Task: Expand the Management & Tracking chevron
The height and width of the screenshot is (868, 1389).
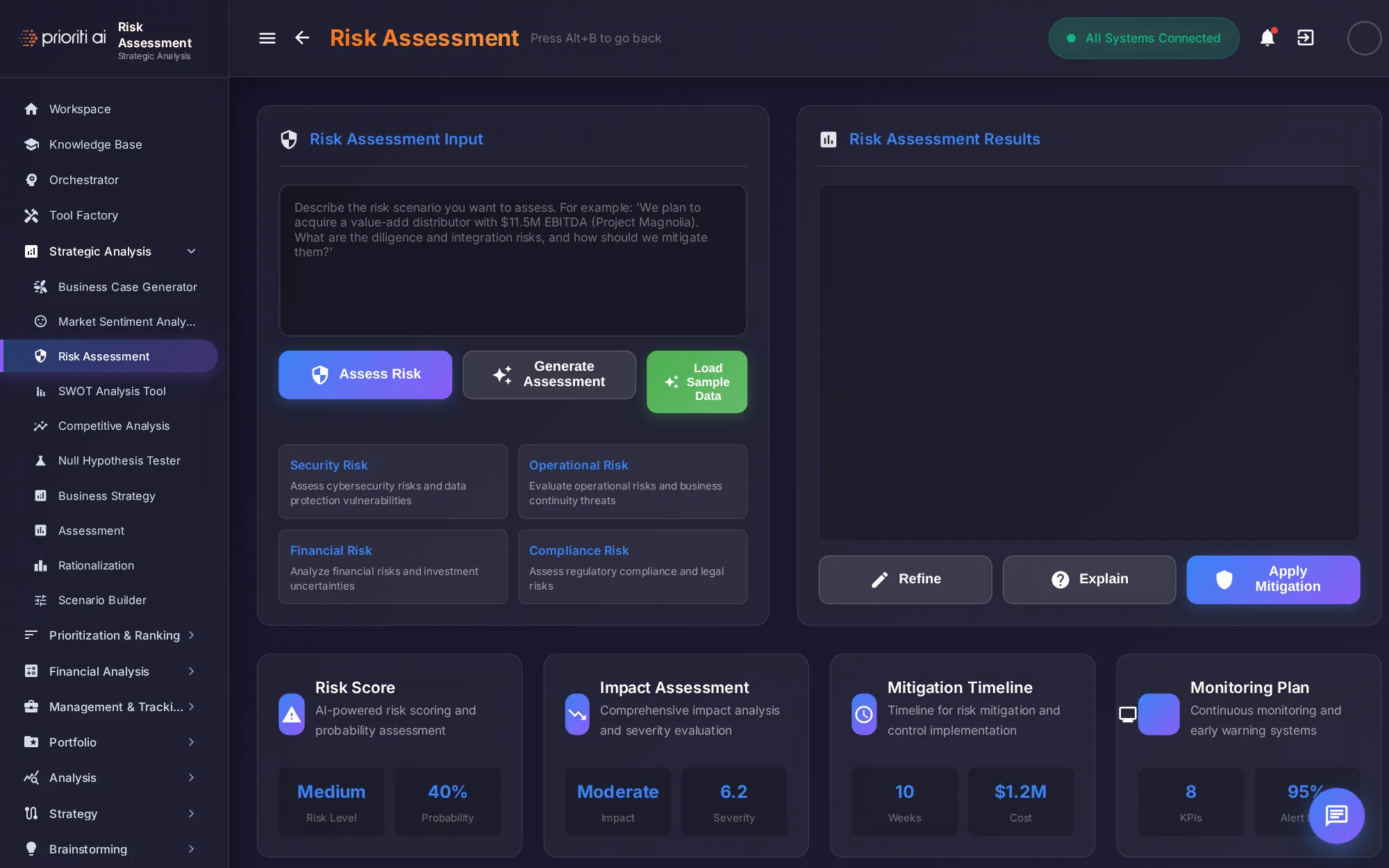Action: click(x=191, y=707)
